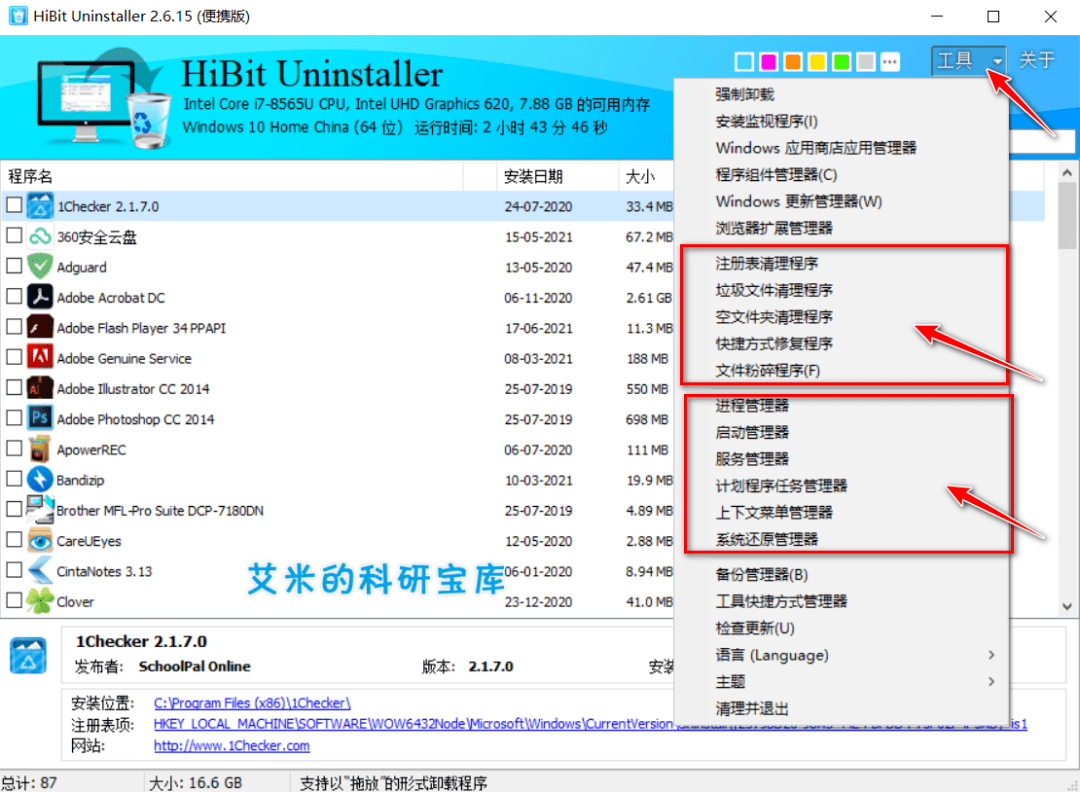The image size is (1080, 792).
Task: Choose 清理并退出 menu entry
Action: pyautogui.click(x=842, y=709)
